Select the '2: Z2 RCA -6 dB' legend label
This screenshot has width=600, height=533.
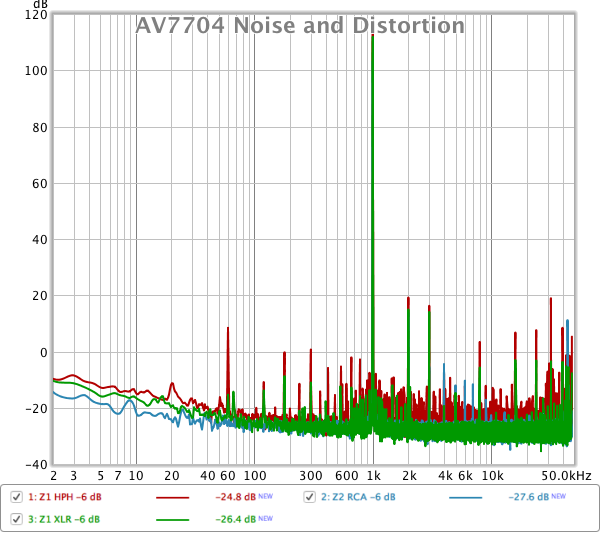pyautogui.click(x=358, y=497)
